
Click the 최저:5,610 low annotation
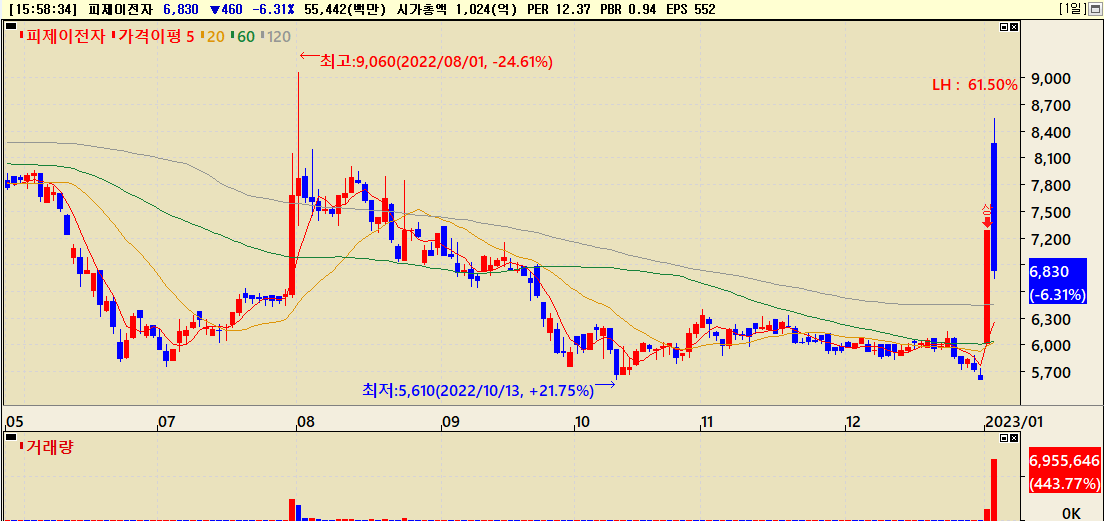click(x=478, y=390)
